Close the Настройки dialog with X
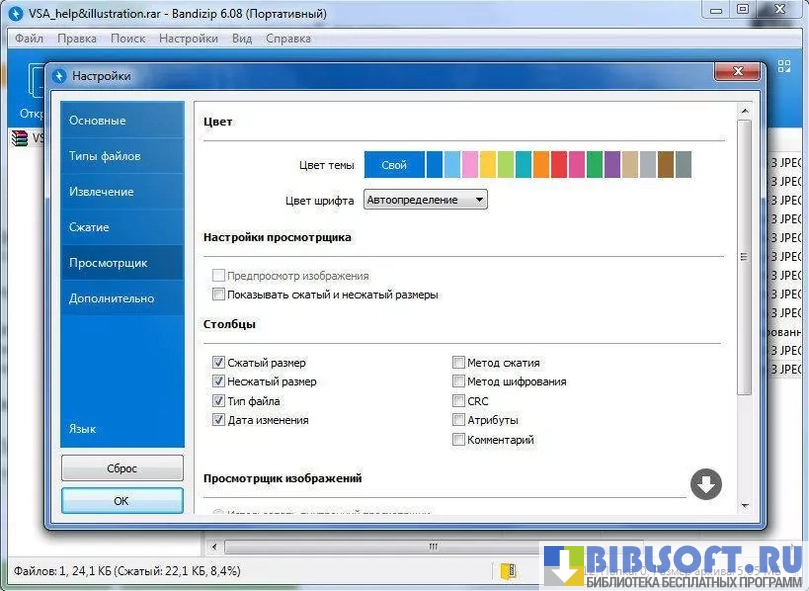Image resolution: width=809 pixels, height=591 pixels. [737, 72]
